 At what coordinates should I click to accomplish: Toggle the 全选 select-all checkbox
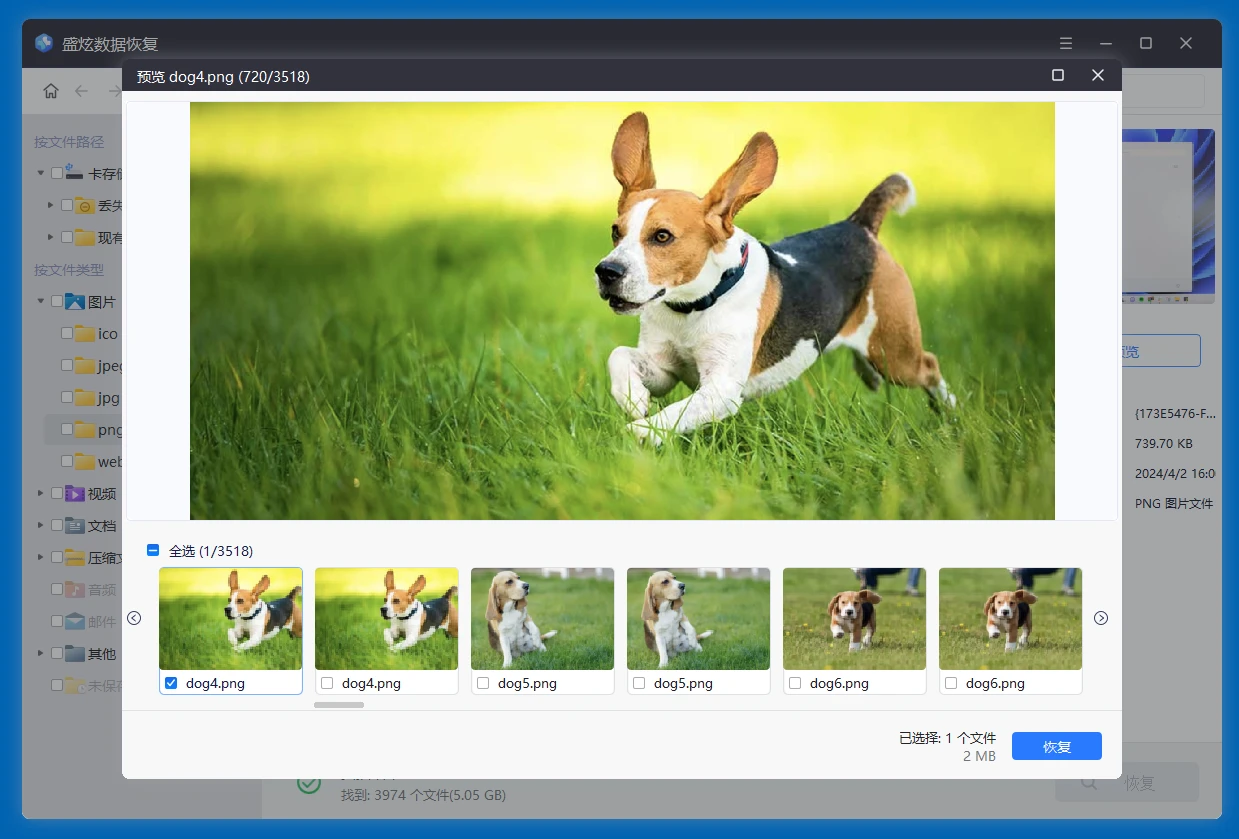pyautogui.click(x=153, y=551)
